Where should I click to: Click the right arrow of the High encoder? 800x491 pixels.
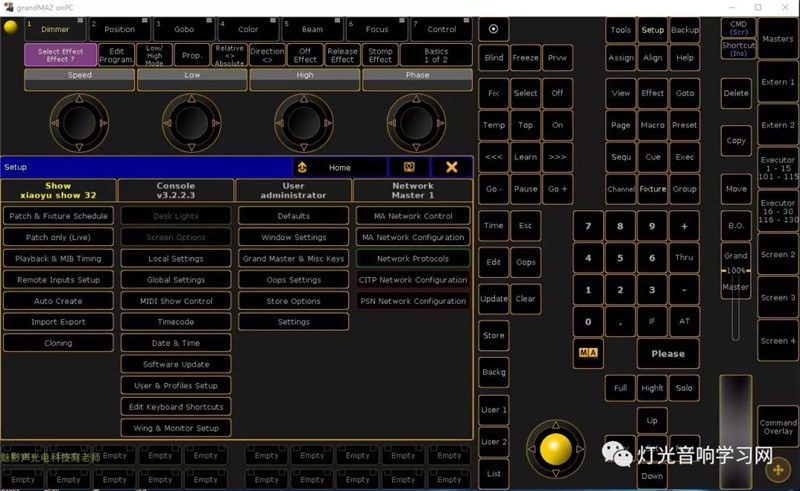click(328, 123)
